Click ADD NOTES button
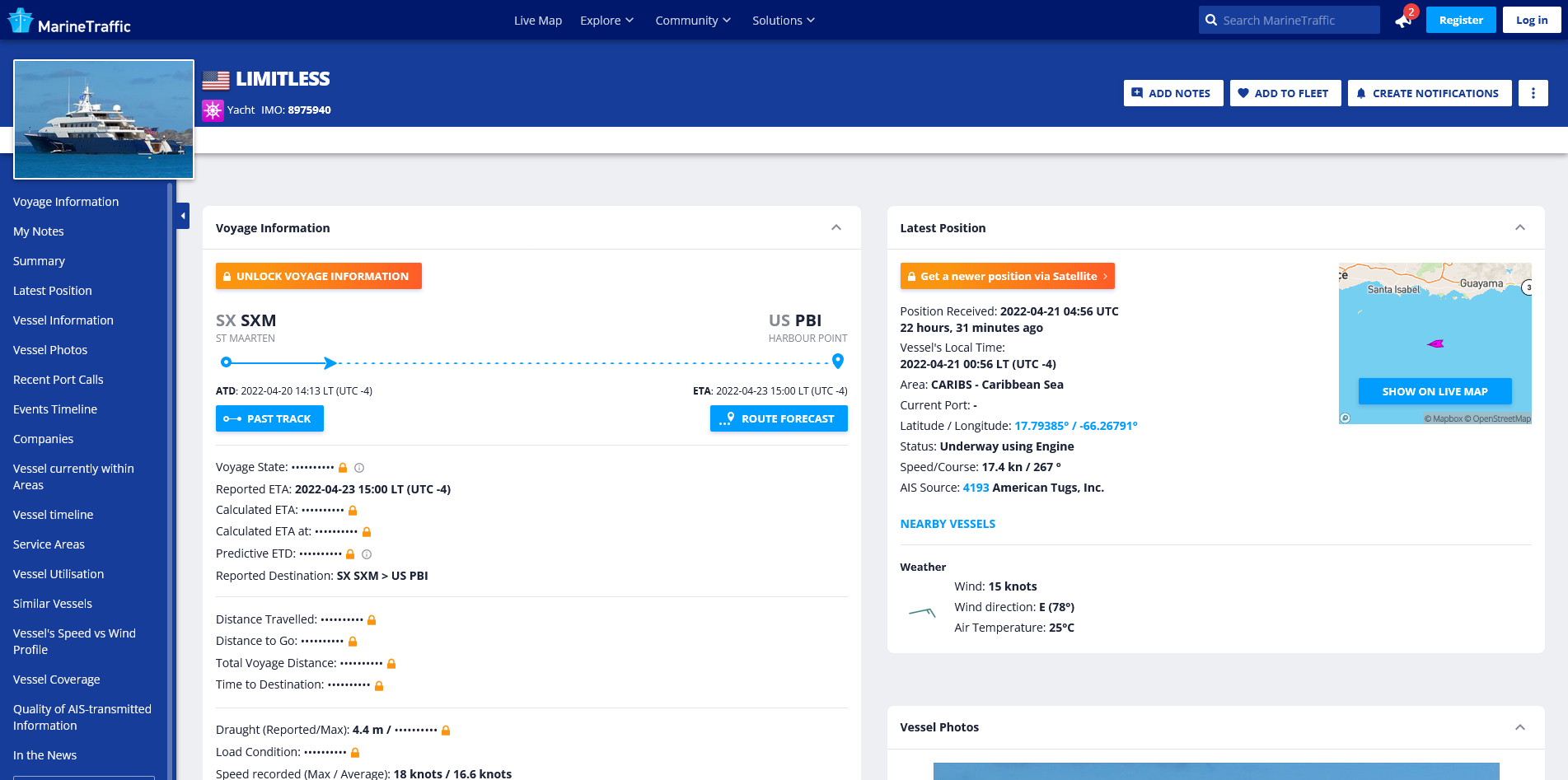Image resolution: width=1568 pixels, height=780 pixels. [x=1173, y=93]
